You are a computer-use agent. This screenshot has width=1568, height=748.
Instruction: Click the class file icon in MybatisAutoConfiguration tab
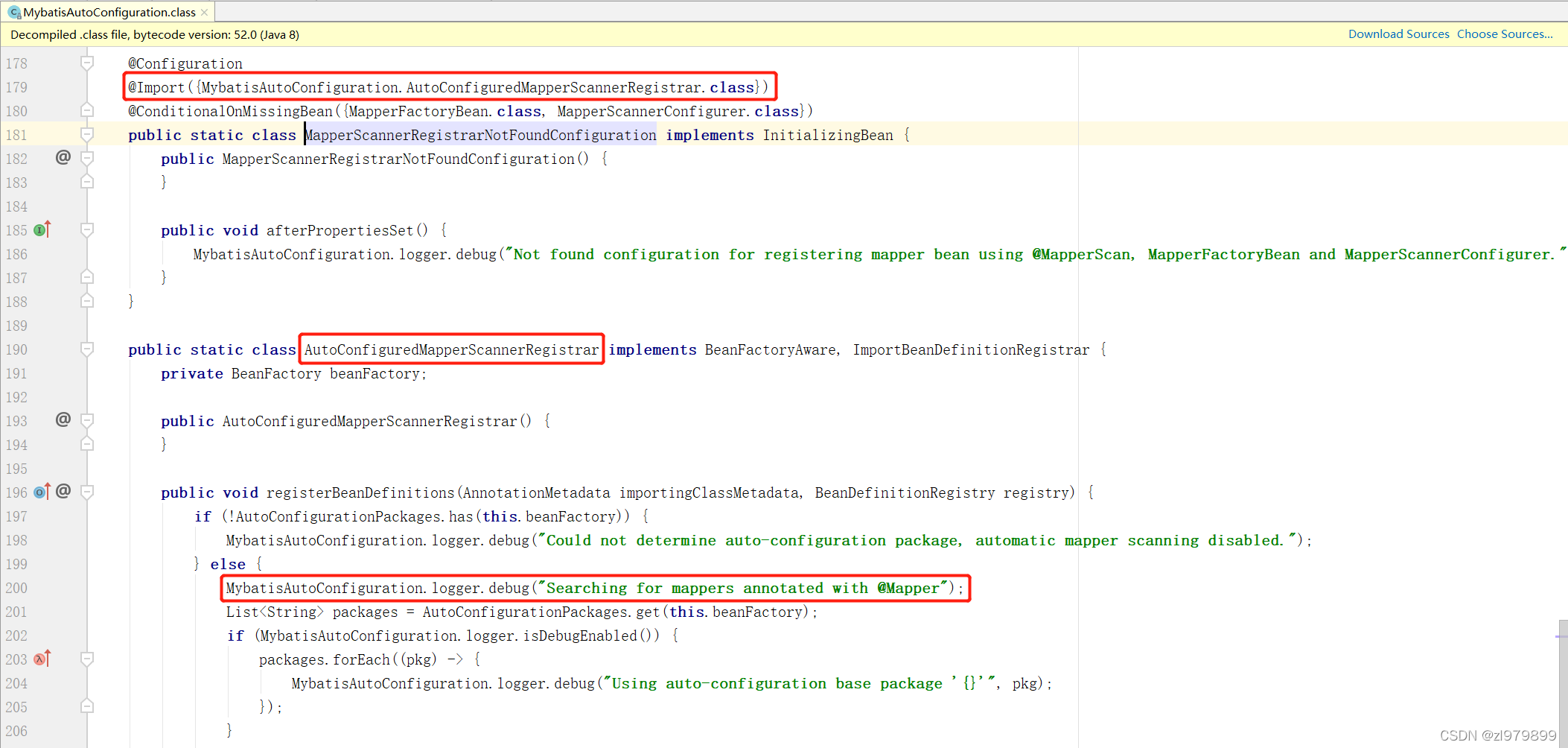point(14,12)
